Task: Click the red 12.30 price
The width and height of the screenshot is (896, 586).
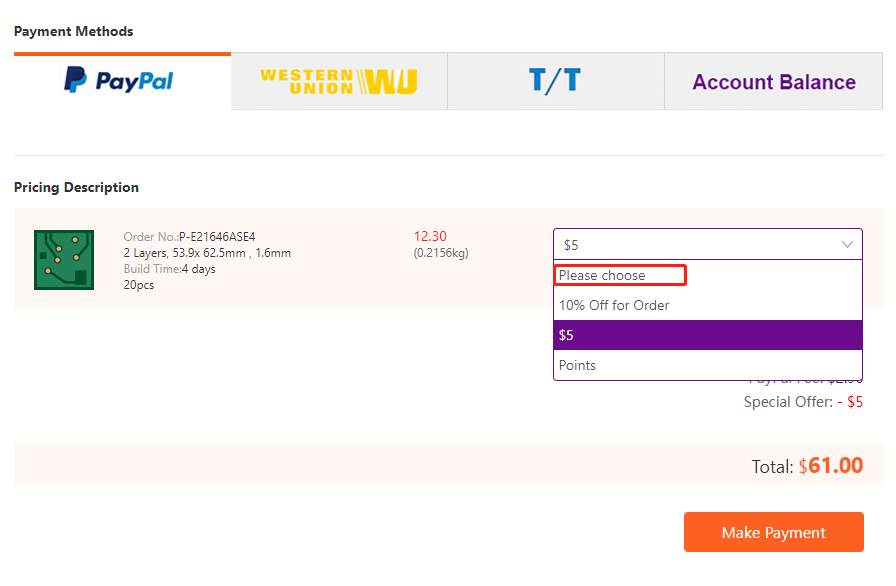Action: [430, 237]
